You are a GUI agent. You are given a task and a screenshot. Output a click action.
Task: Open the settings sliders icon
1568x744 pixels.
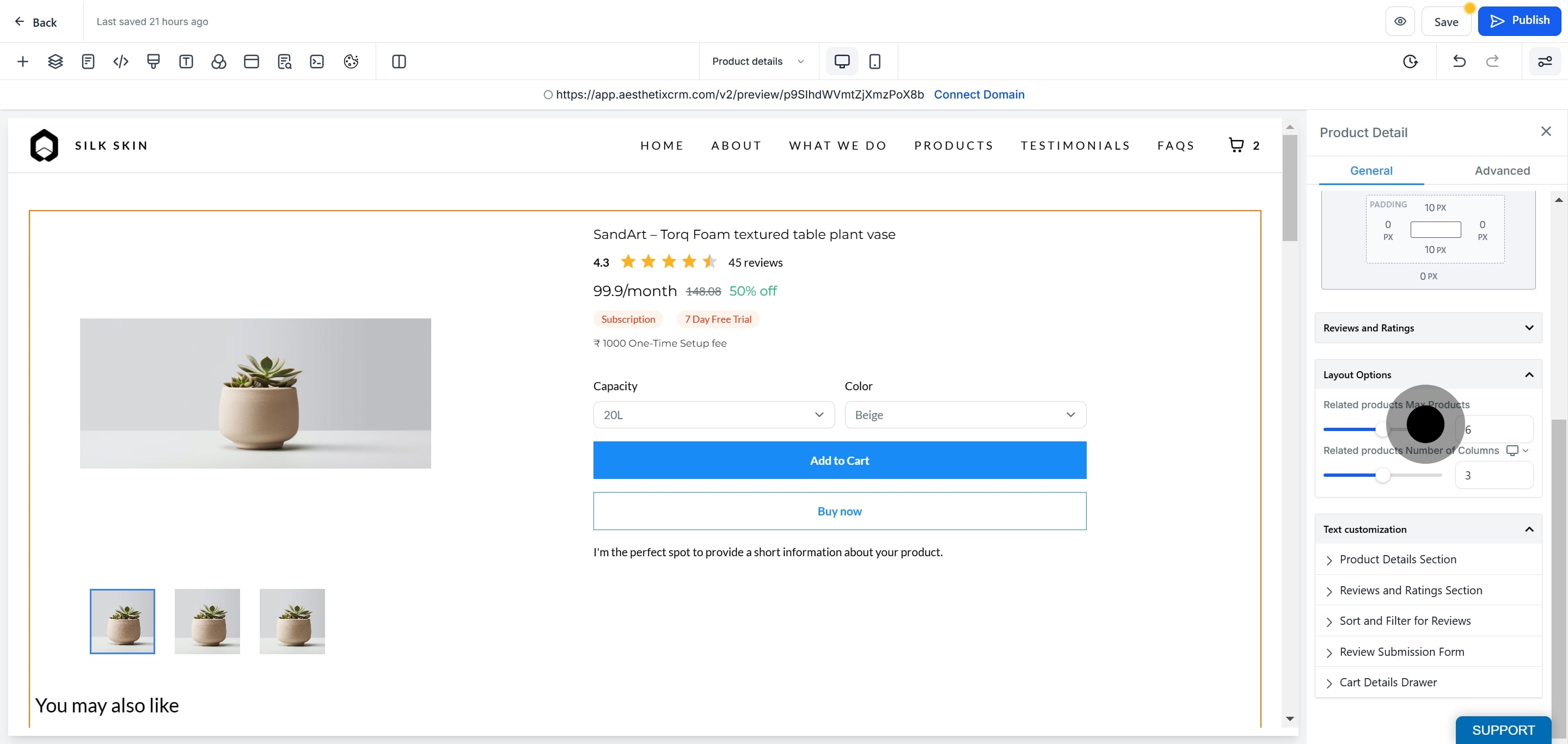pyautogui.click(x=1545, y=62)
